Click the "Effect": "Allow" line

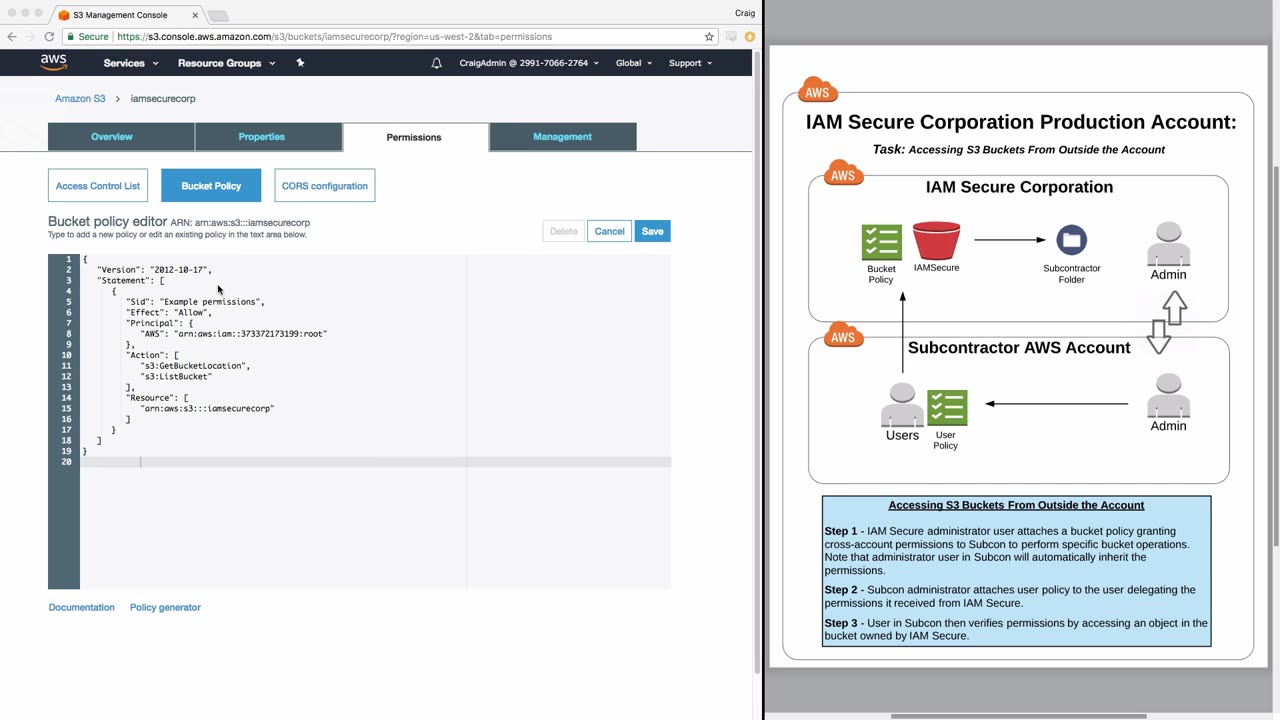[x=169, y=313]
